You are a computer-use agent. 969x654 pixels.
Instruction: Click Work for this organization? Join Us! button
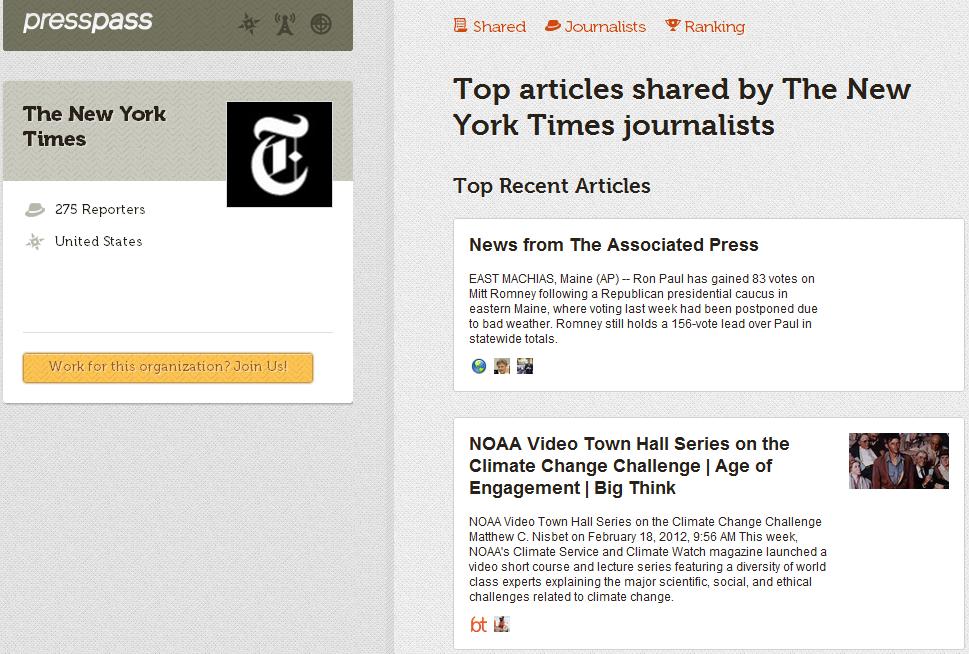[x=168, y=368]
